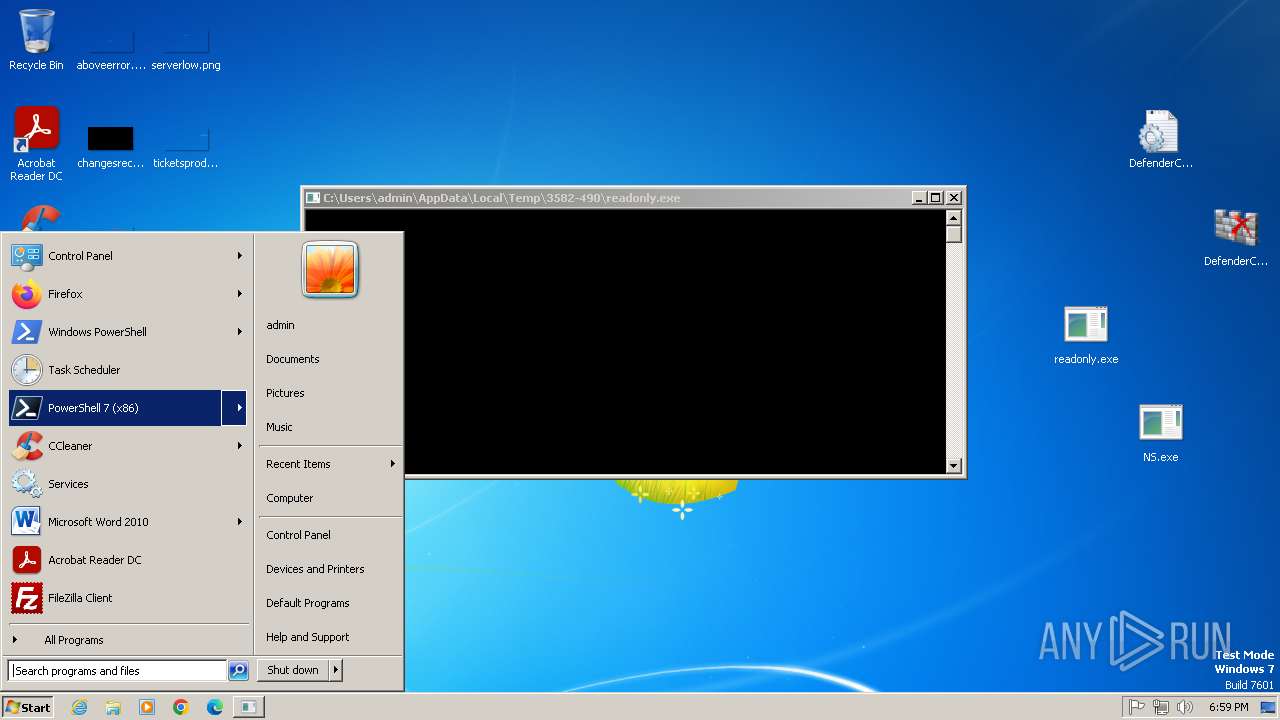Expand Control Panel submenu arrow
1280x720 pixels.
click(239, 256)
